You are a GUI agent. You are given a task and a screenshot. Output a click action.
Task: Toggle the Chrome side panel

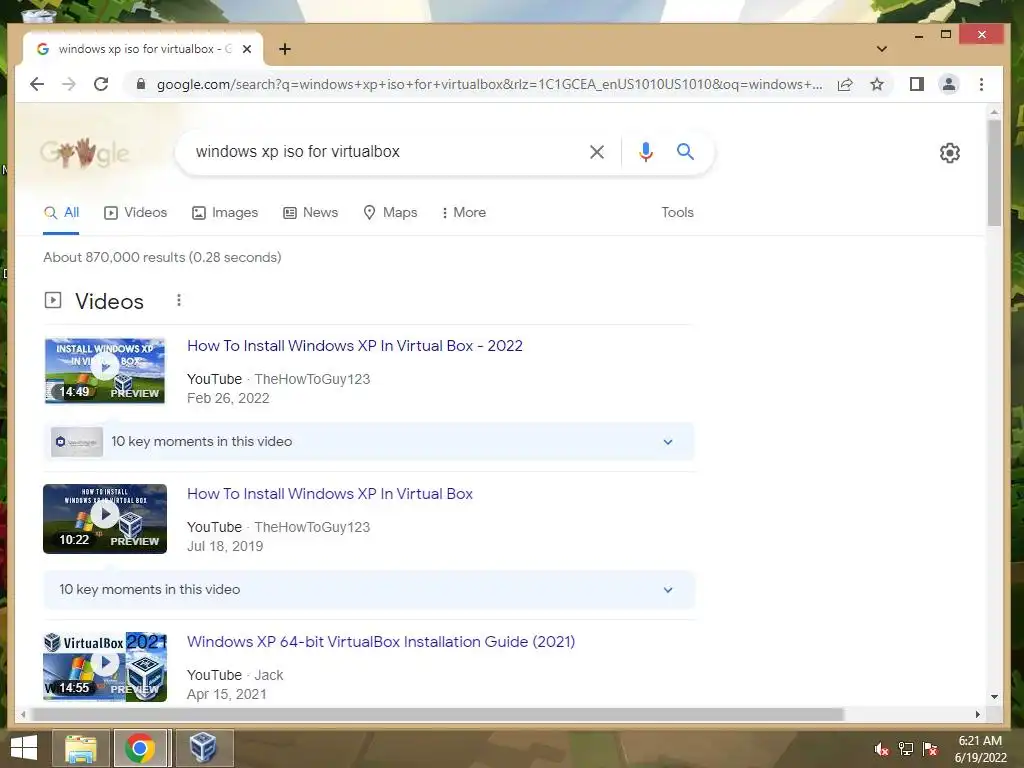(x=917, y=84)
